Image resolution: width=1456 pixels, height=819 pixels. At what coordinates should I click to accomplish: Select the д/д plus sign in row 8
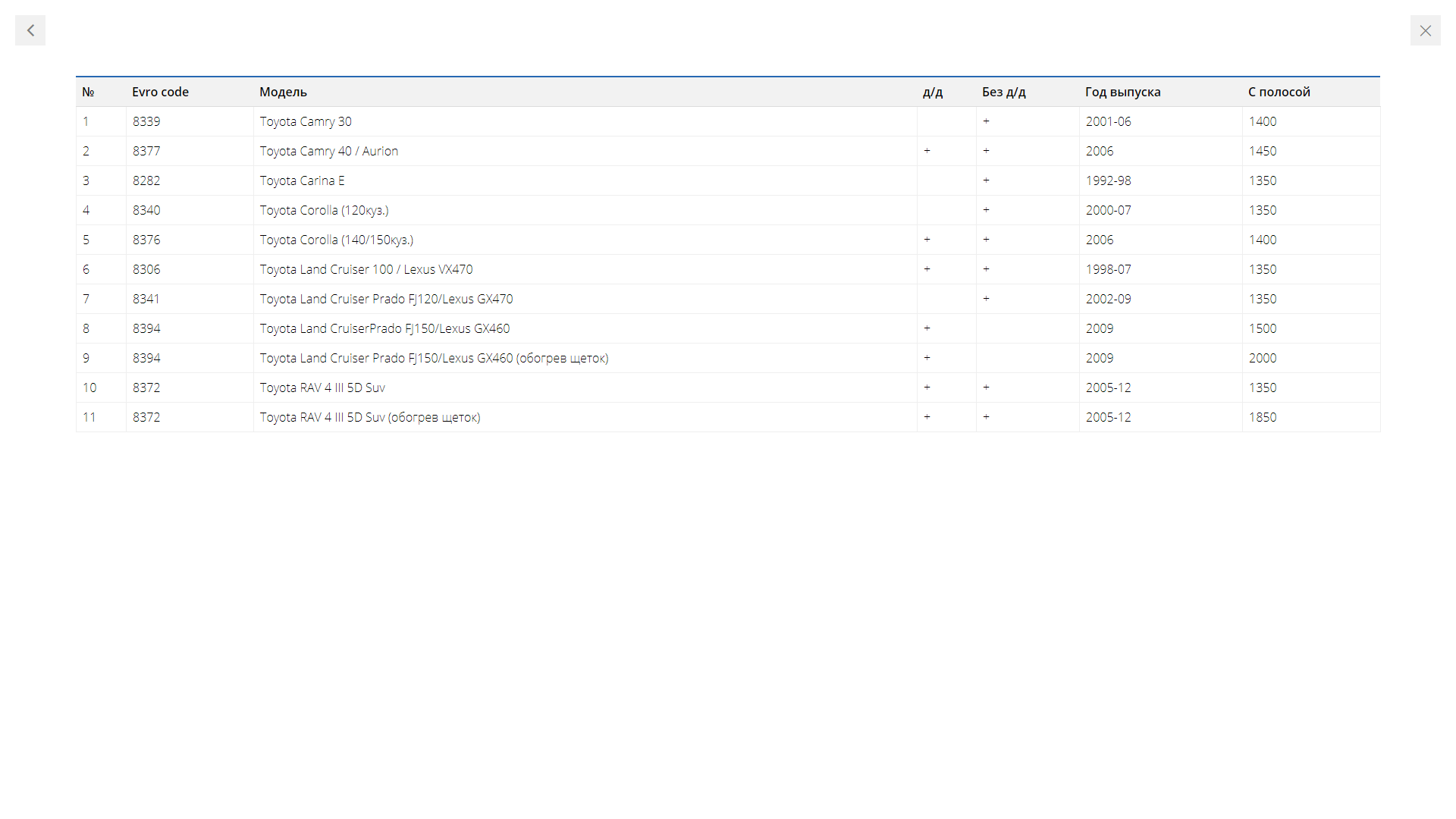[927, 328]
